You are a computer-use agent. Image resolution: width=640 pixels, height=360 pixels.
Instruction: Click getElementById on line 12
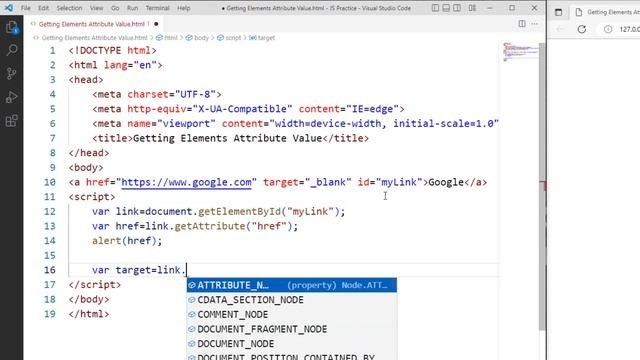point(240,211)
